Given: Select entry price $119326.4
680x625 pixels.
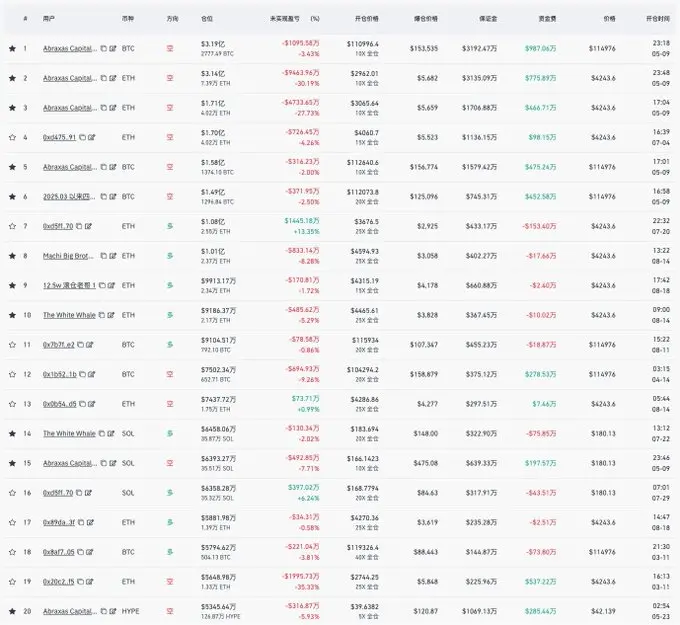Looking at the screenshot, I should coord(363,548).
